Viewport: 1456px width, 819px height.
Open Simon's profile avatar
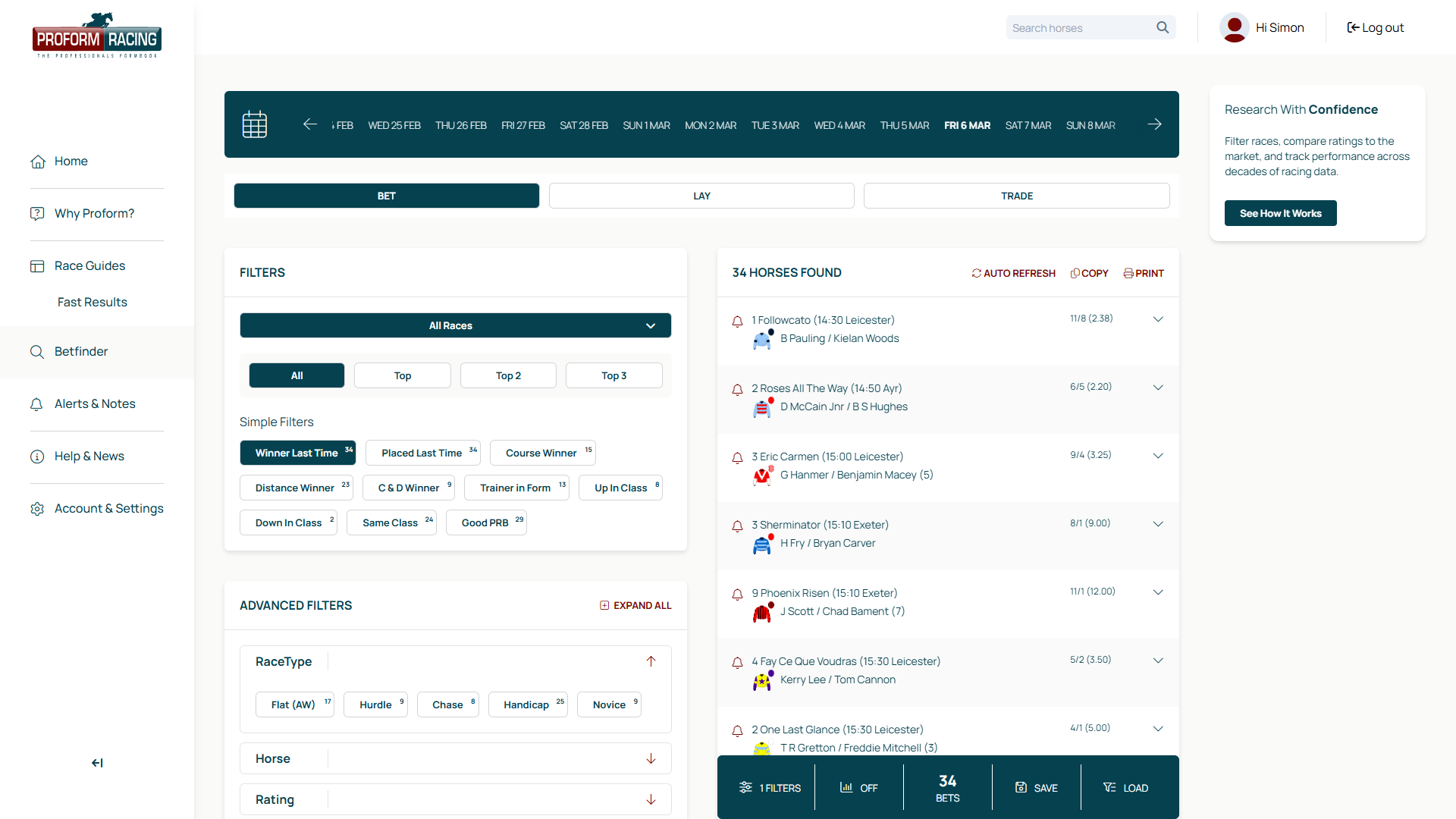click(x=1234, y=27)
